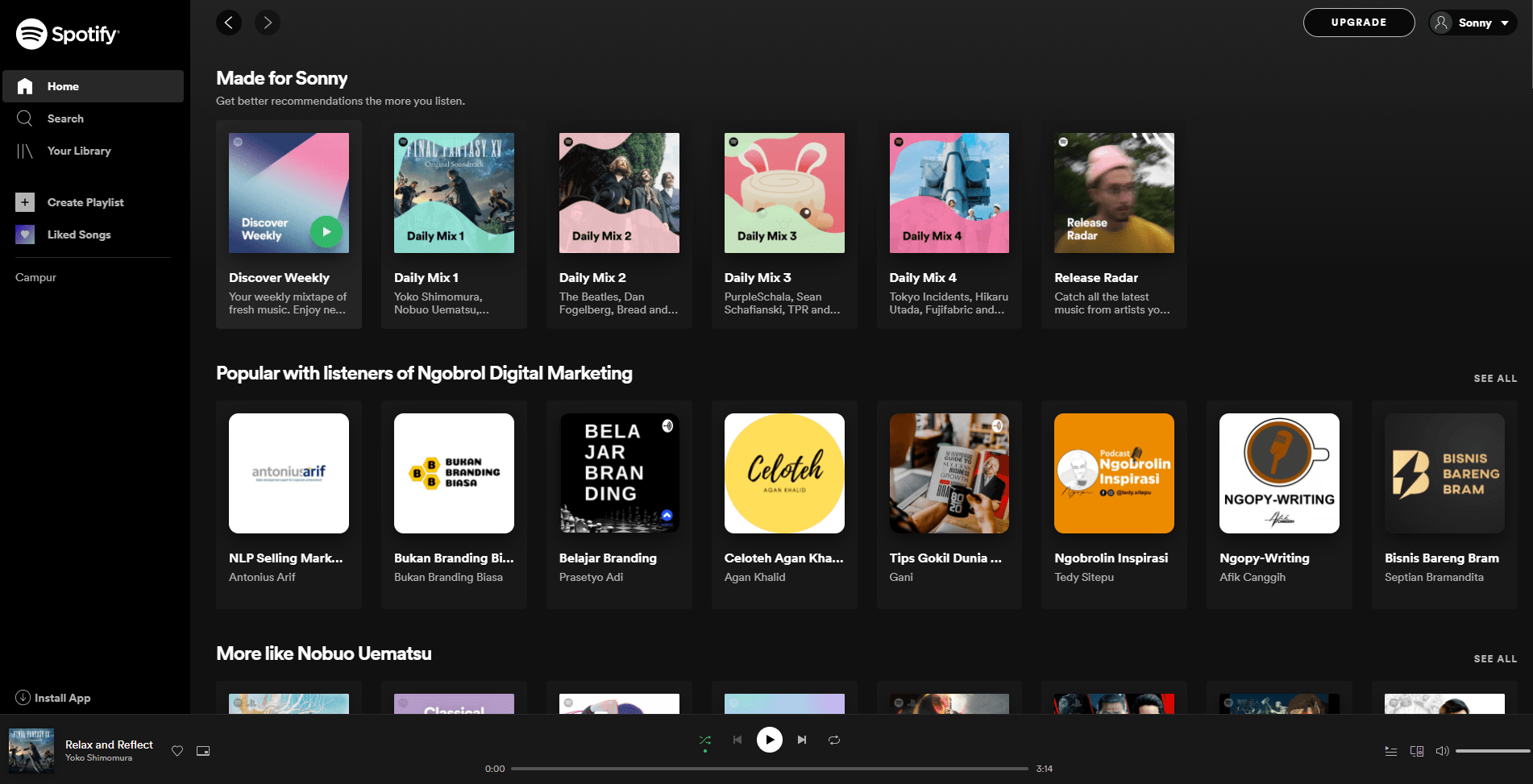Open Celoteh Agan Khalid podcast

[784, 504]
